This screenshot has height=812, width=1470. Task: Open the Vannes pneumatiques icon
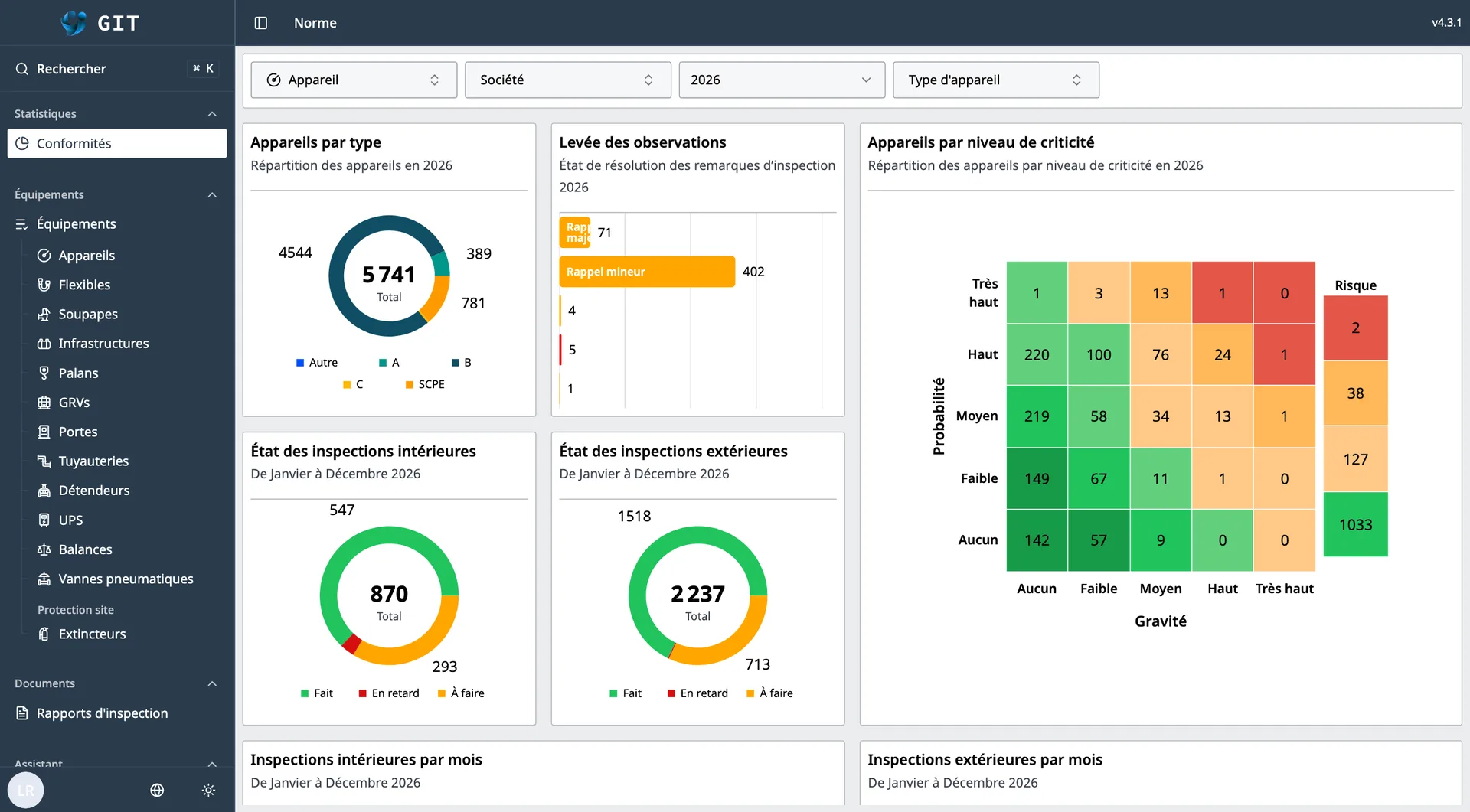pyautogui.click(x=44, y=579)
